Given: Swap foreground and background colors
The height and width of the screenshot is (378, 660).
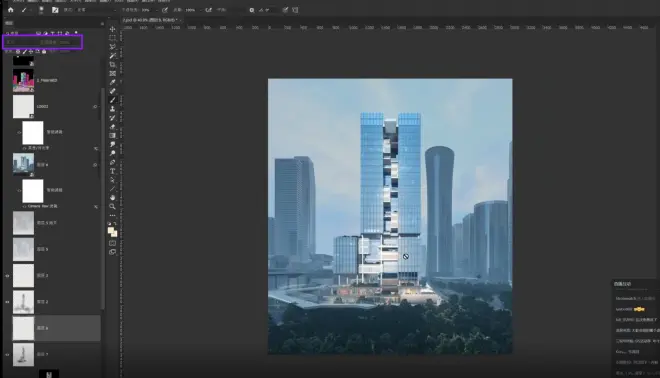Looking at the screenshot, I should point(115,224).
